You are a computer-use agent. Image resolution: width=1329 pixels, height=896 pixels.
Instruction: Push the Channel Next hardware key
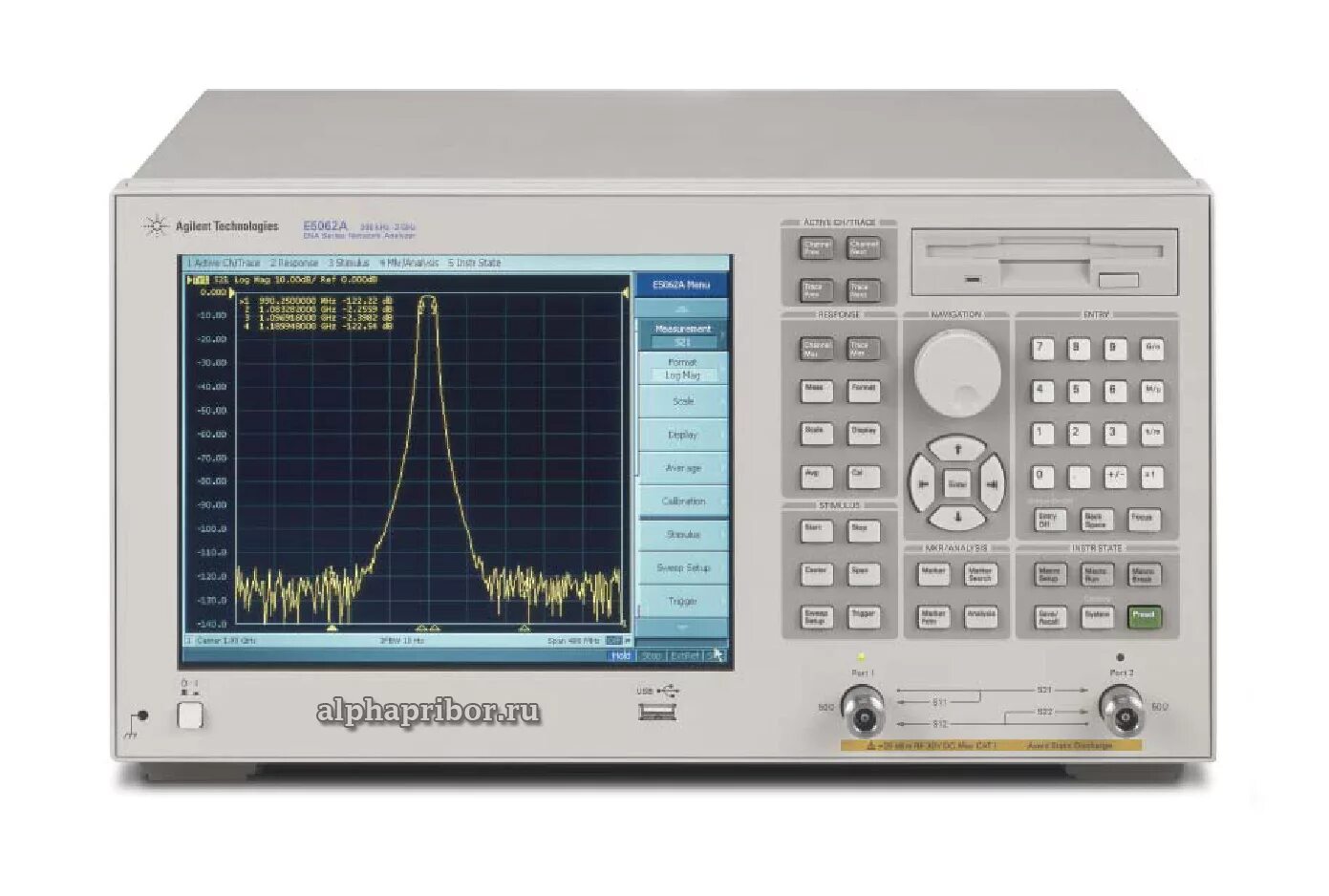(x=864, y=247)
